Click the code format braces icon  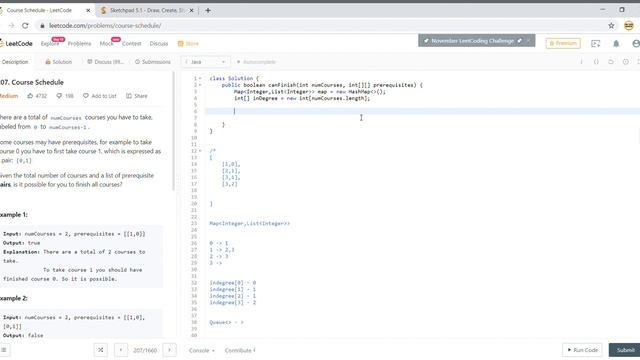[596, 62]
